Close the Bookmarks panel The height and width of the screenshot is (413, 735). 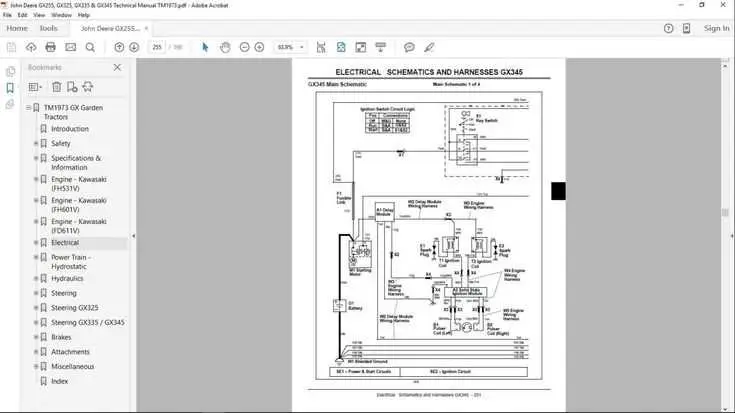(x=117, y=68)
